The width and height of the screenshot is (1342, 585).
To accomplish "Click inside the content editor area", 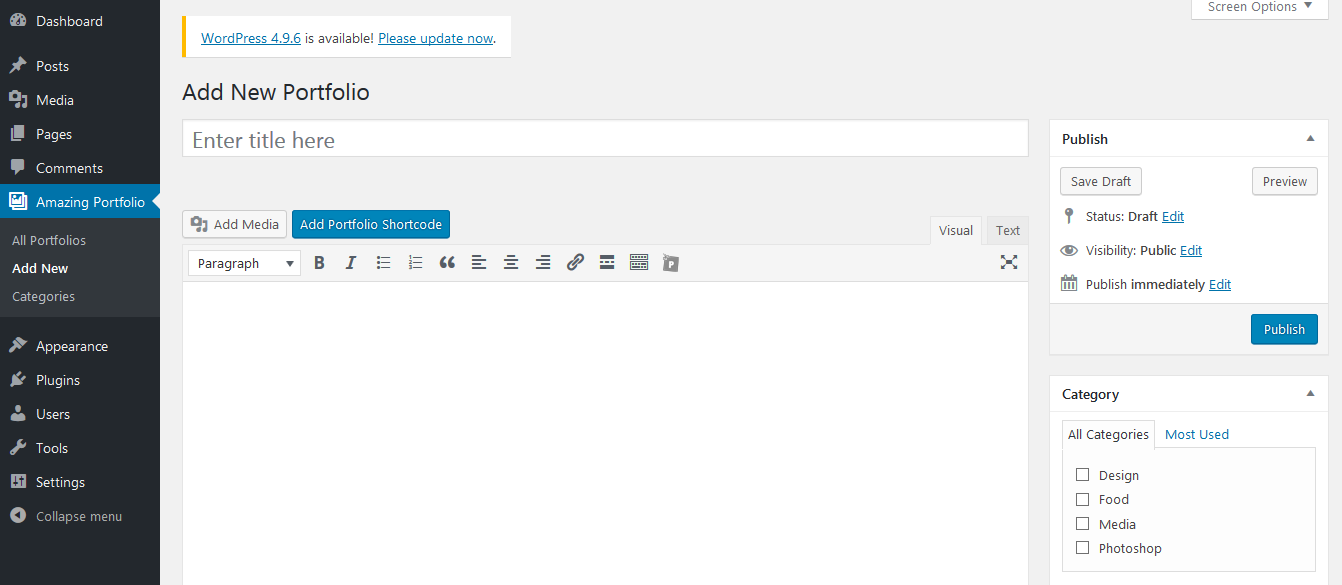I will pyautogui.click(x=605, y=433).
